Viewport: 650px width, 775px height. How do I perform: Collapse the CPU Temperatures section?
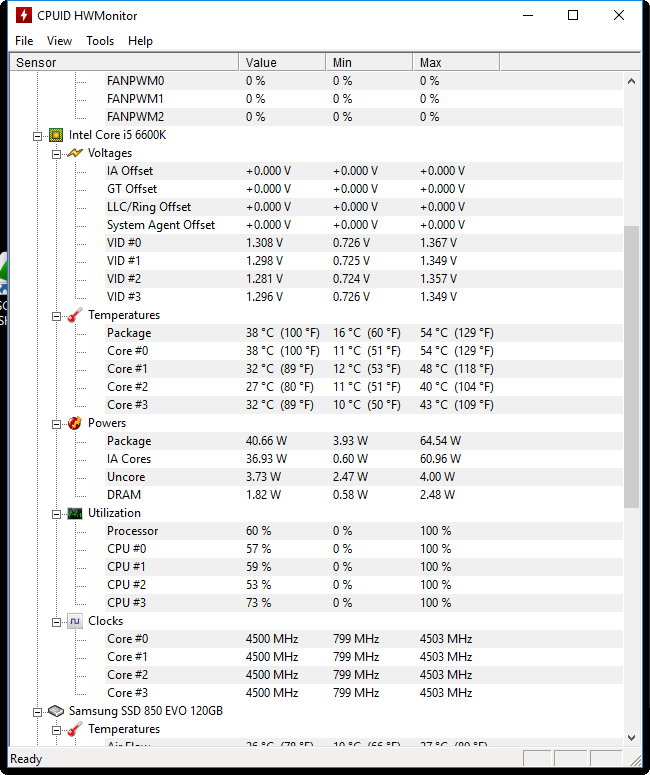click(x=56, y=316)
